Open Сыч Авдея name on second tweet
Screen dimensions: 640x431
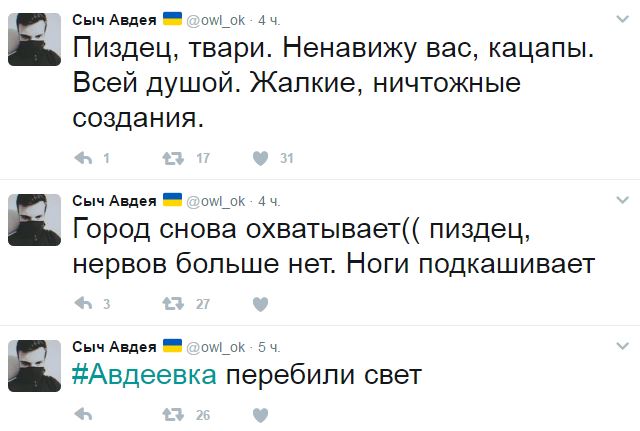[x=114, y=201]
